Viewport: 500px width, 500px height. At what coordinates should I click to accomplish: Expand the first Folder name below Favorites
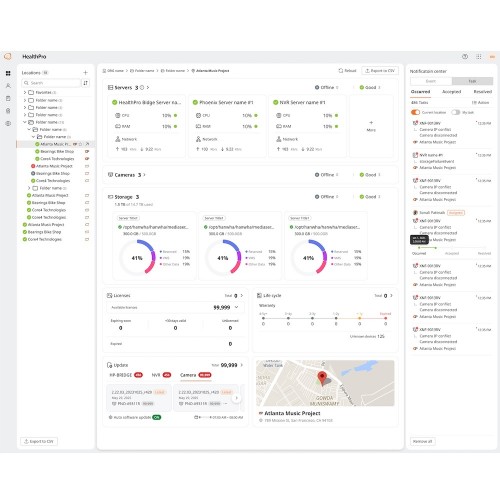[25, 100]
